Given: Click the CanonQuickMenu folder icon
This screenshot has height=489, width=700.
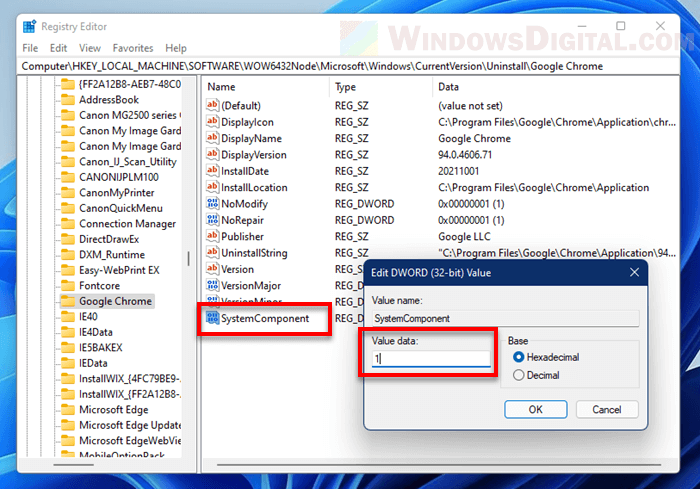Looking at the screenshot, I should [68, 208].
